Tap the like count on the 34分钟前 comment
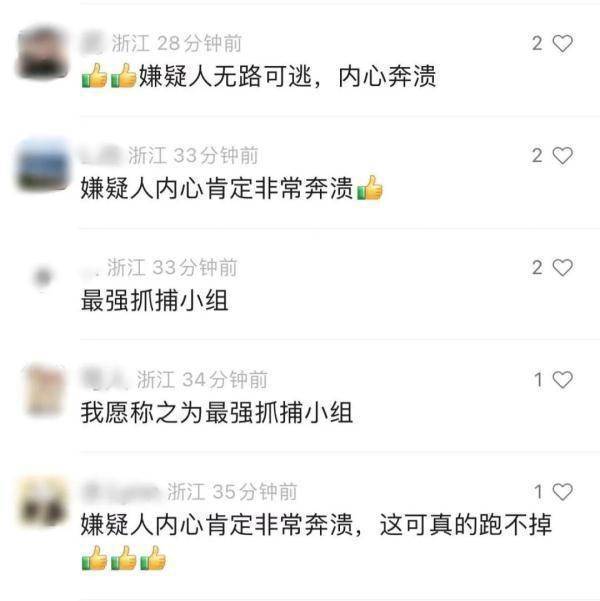The height and width of the screenshot is (601, 600). [538, 380]
